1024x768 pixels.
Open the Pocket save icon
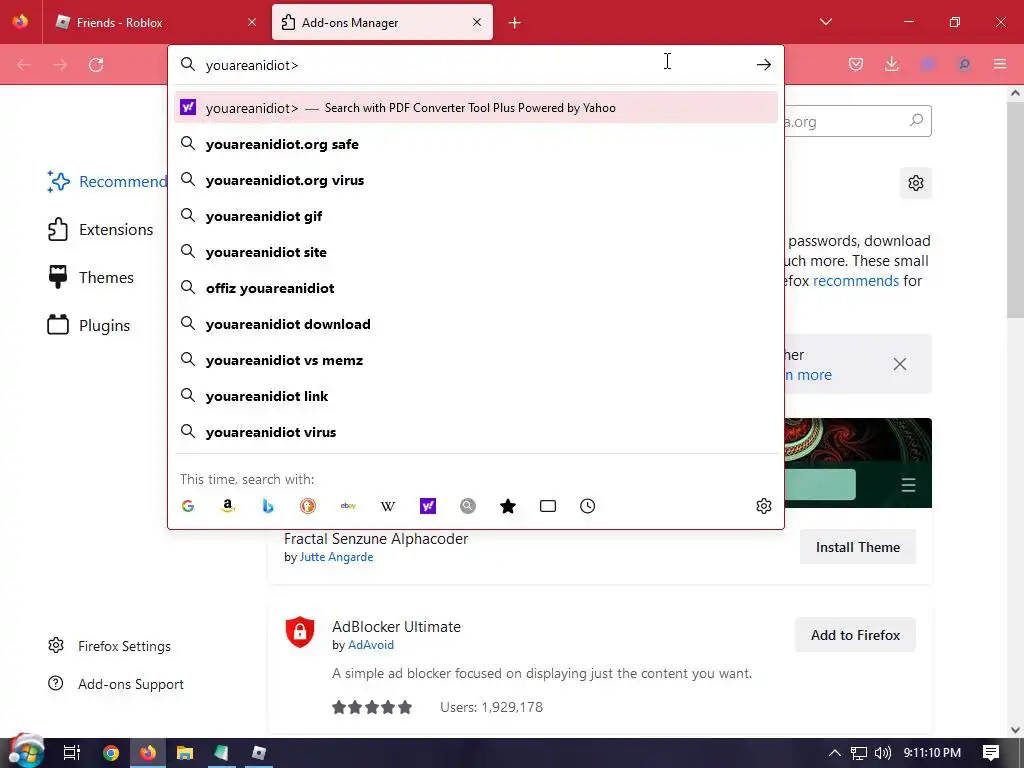(x=856, y=64)
